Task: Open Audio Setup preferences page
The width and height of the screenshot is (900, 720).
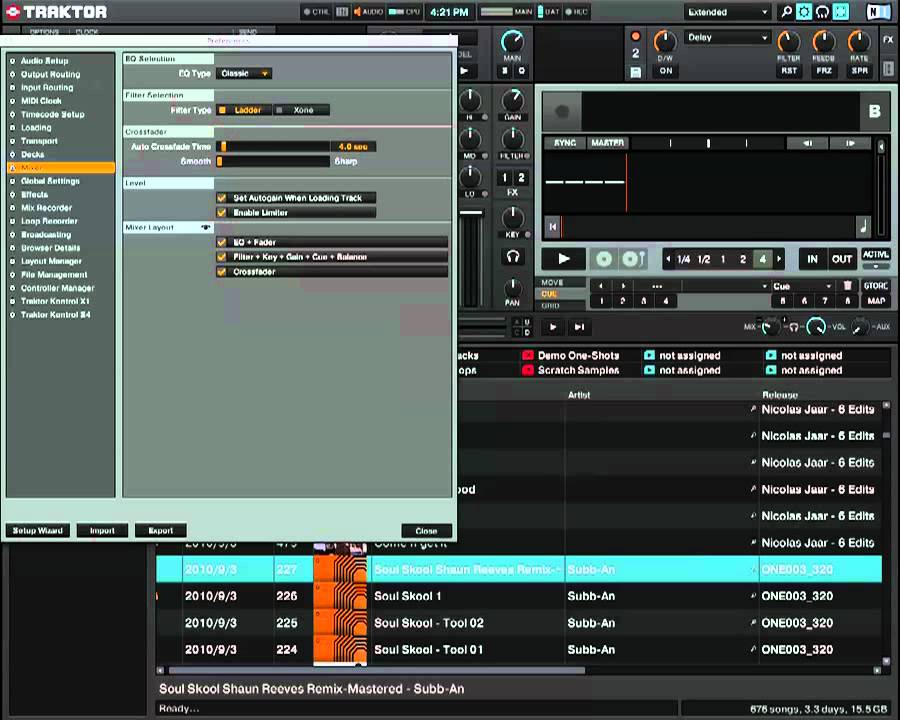Action: (44, 61)
